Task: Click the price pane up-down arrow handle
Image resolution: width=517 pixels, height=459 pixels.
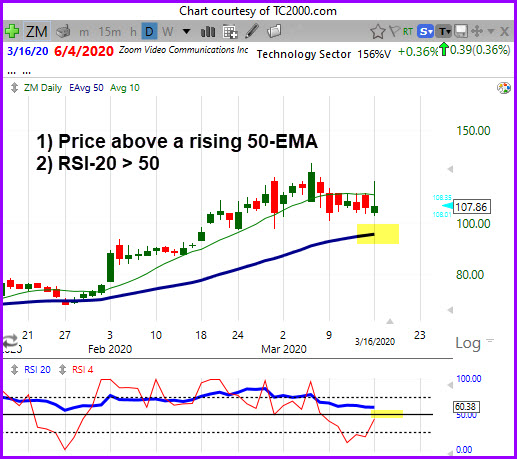Action: 14,88
